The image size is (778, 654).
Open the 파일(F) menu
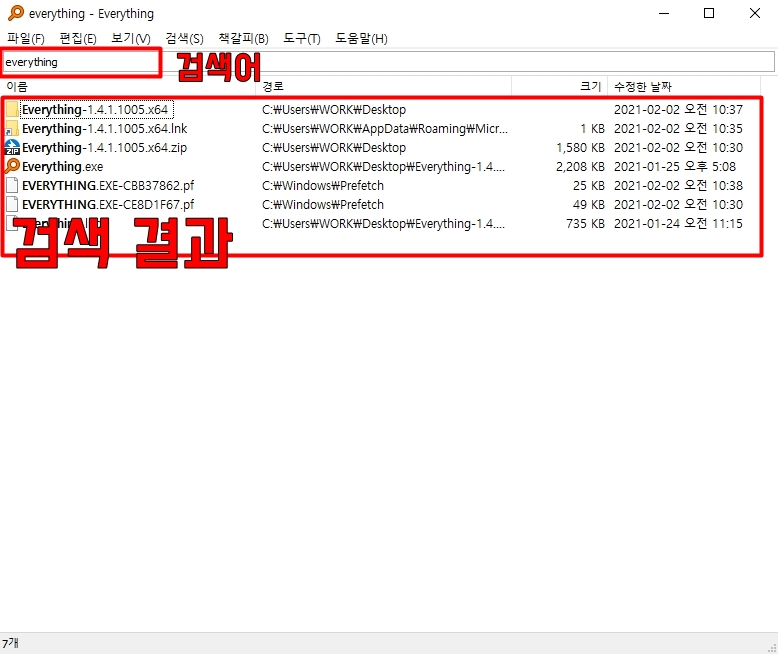pos(26,39)
